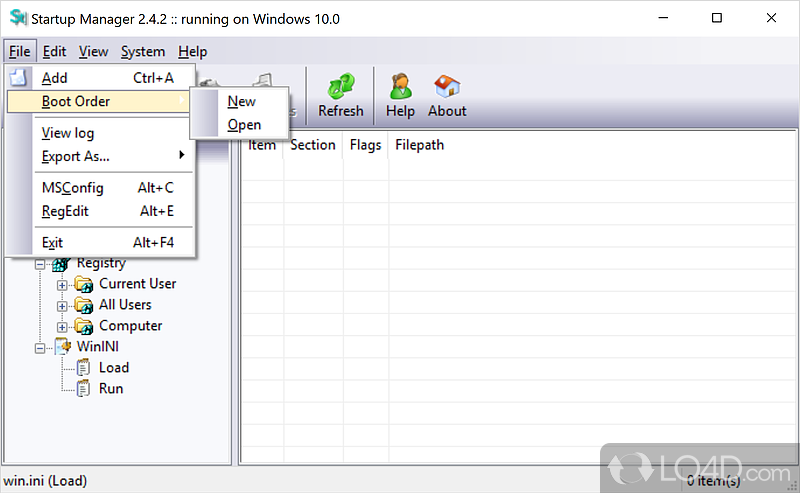Close the File menu via File
The width and height of the screenshot is (800, 493).
click(19, 52)
